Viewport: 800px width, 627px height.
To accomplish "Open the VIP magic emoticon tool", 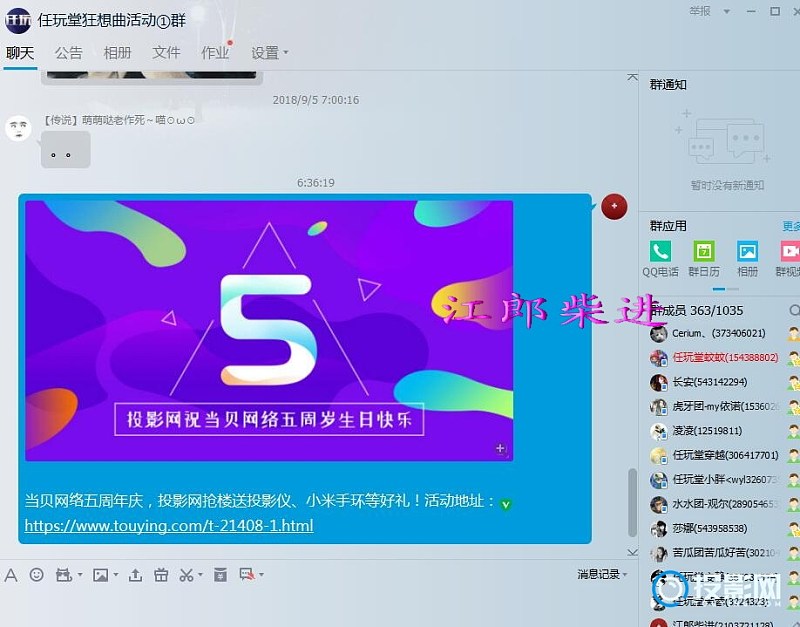I will pos(63,575).
